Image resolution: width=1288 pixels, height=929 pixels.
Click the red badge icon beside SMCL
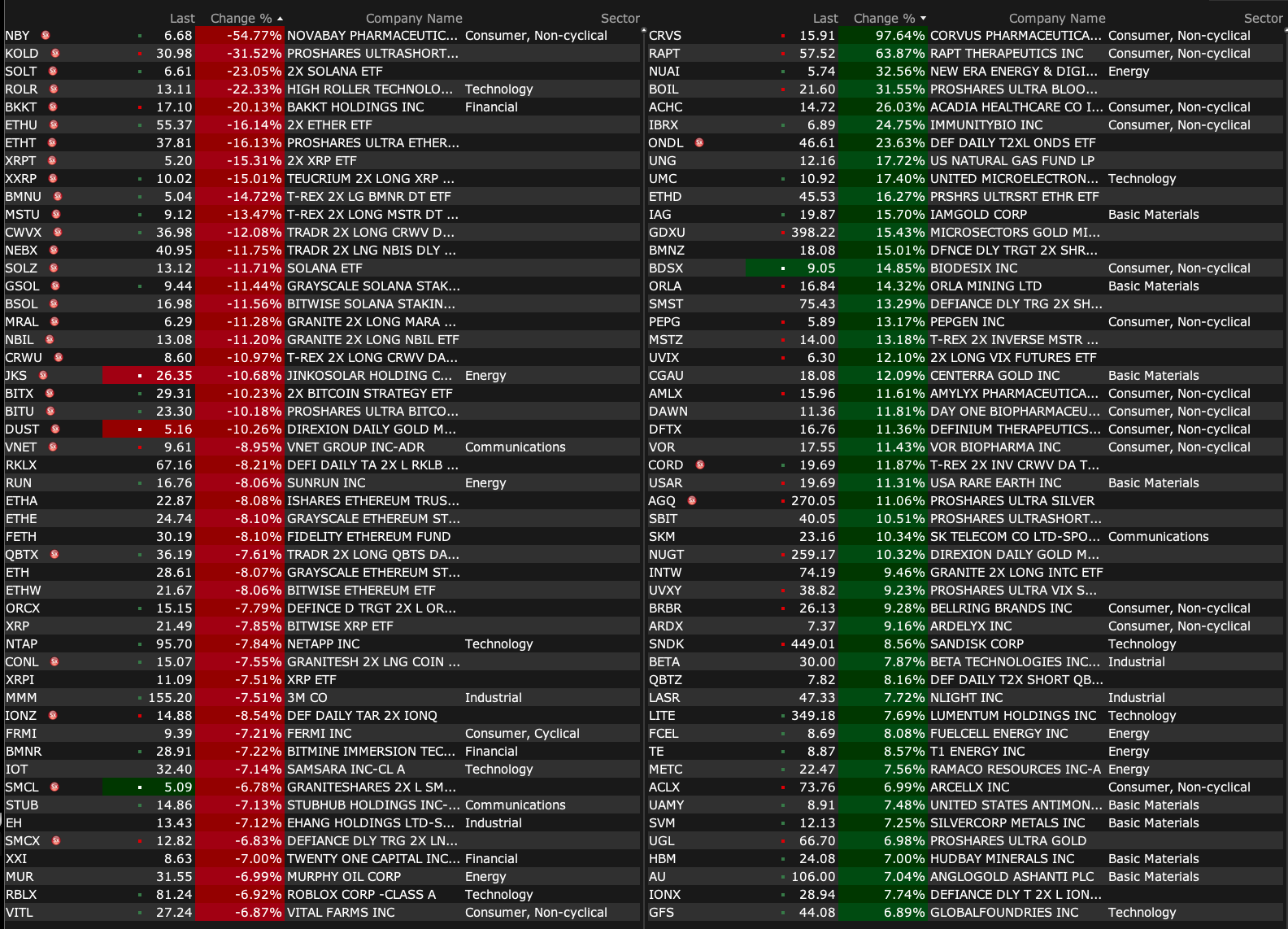point(54,787)
